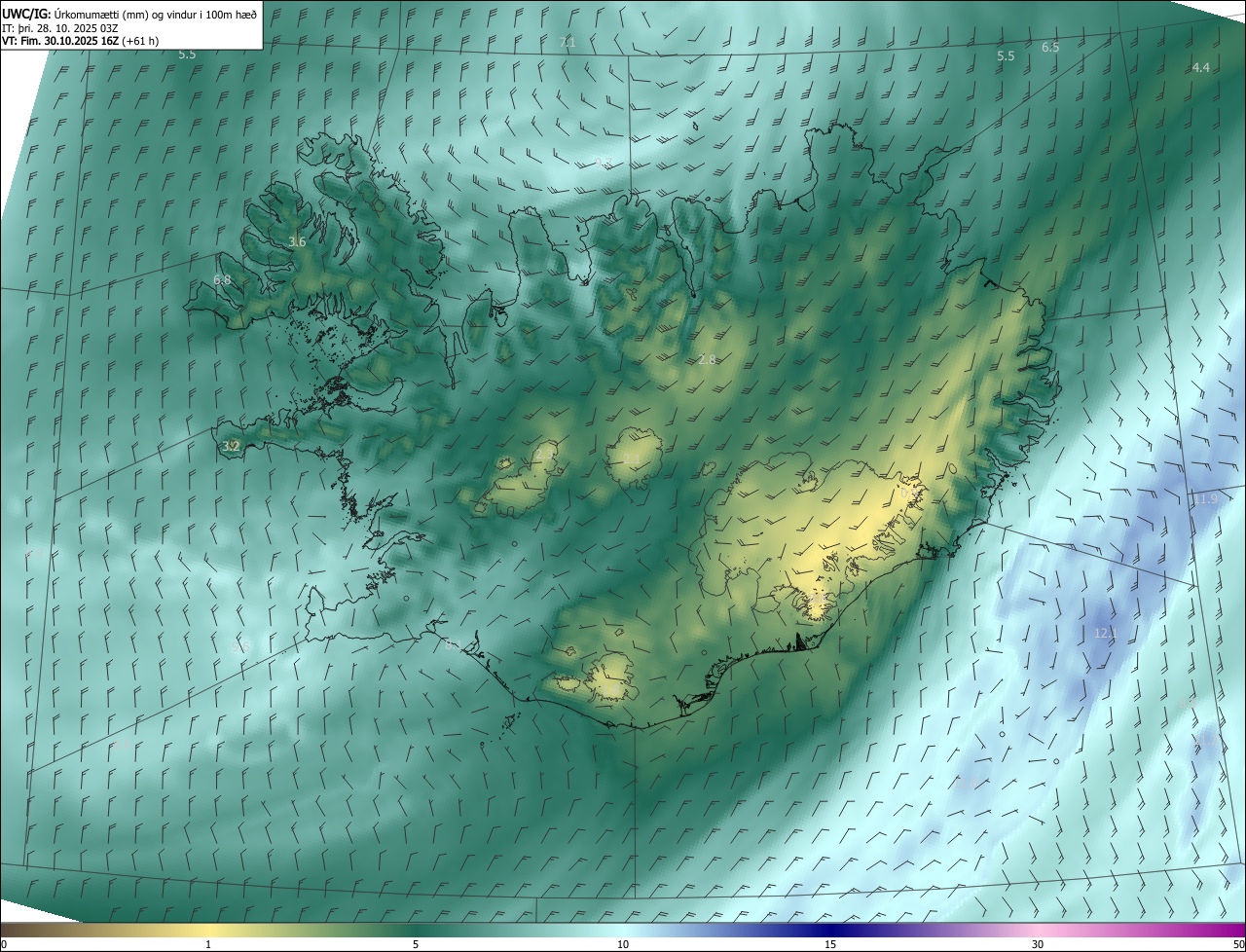
Task: Click the color scale tick label 0
Action: 4,944
